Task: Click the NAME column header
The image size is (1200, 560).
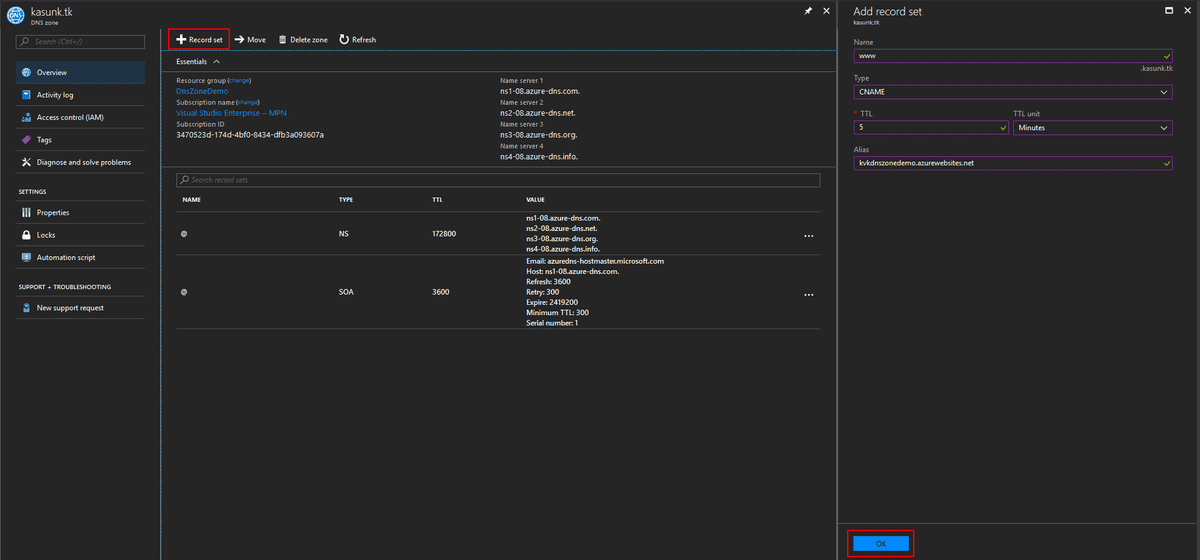Action: point(192,200)
